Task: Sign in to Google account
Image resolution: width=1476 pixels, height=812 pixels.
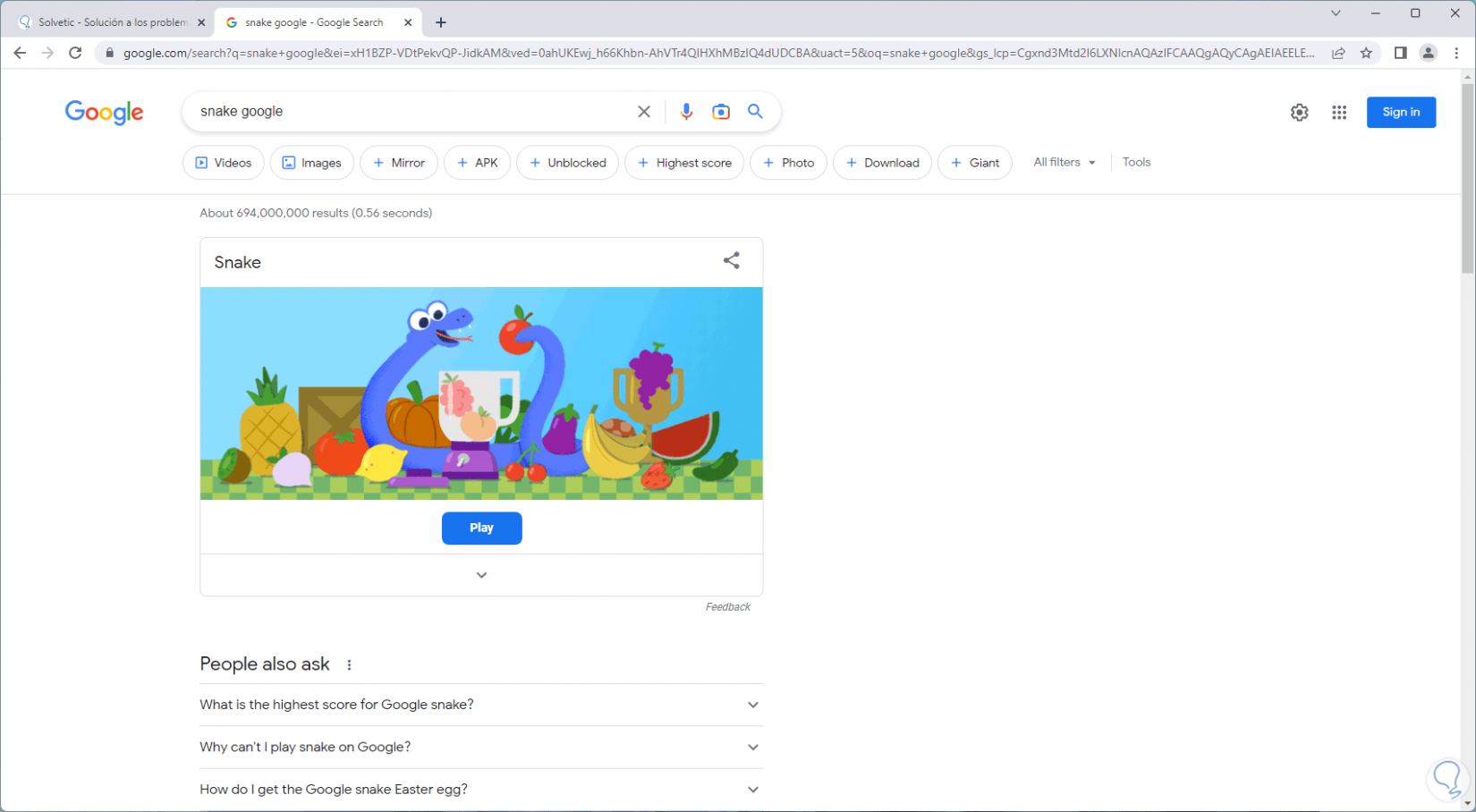Action: pos(1401,112)
